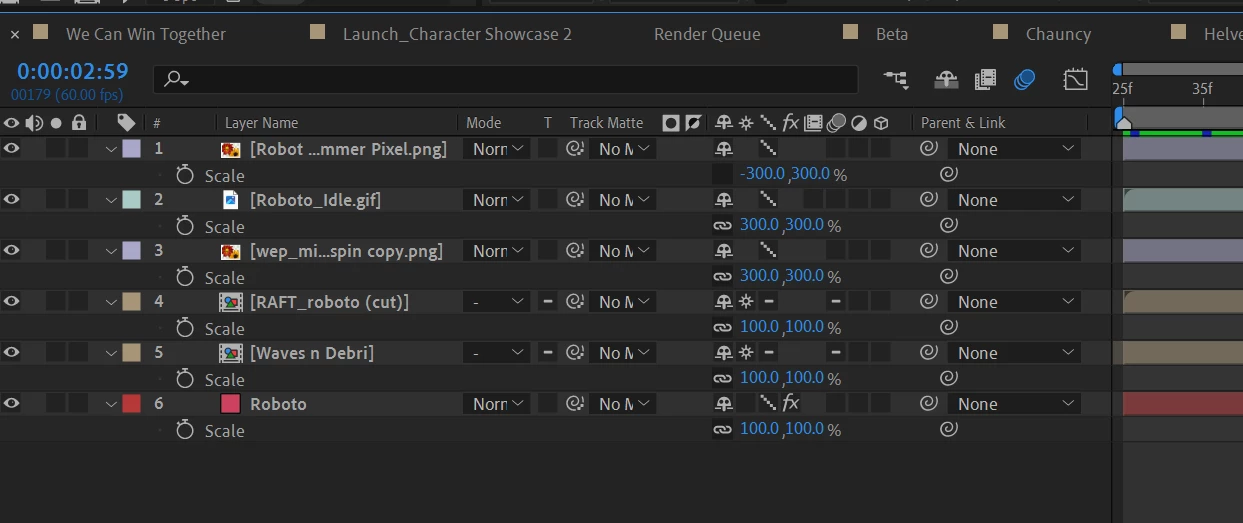Open the composition mini-flowchart icon
Viewport: 1243px width, 523px height.
896,79
